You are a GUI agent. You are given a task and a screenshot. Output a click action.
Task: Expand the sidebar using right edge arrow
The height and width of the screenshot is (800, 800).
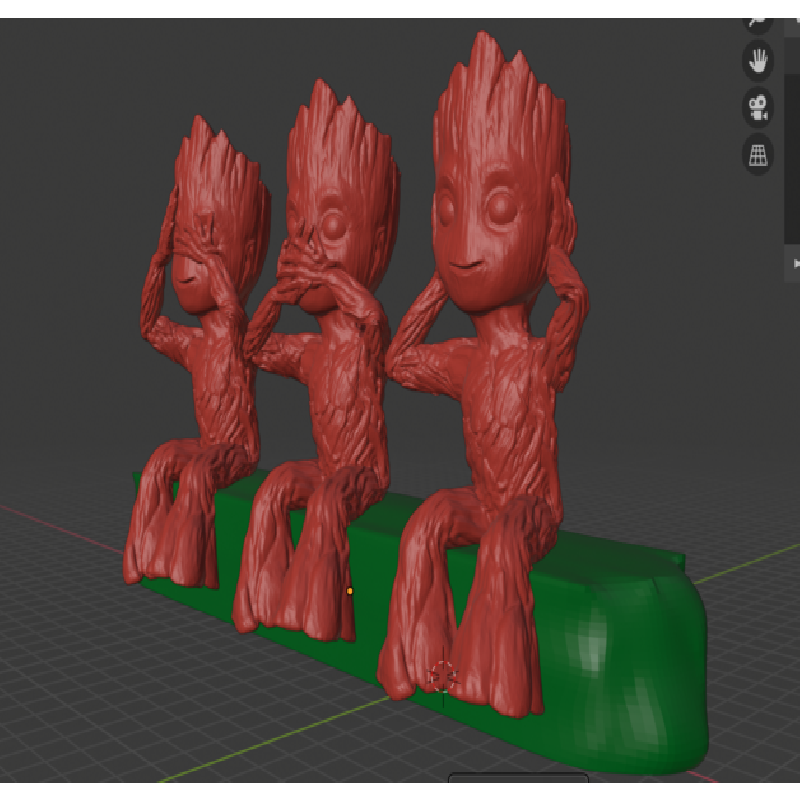[796, 263]
